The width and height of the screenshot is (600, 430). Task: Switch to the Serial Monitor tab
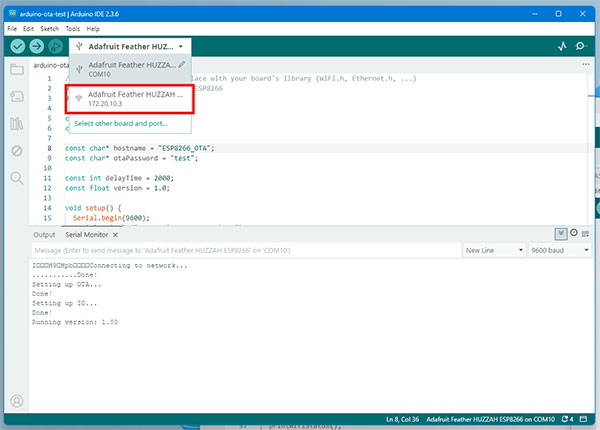click(x=87, y=235)
